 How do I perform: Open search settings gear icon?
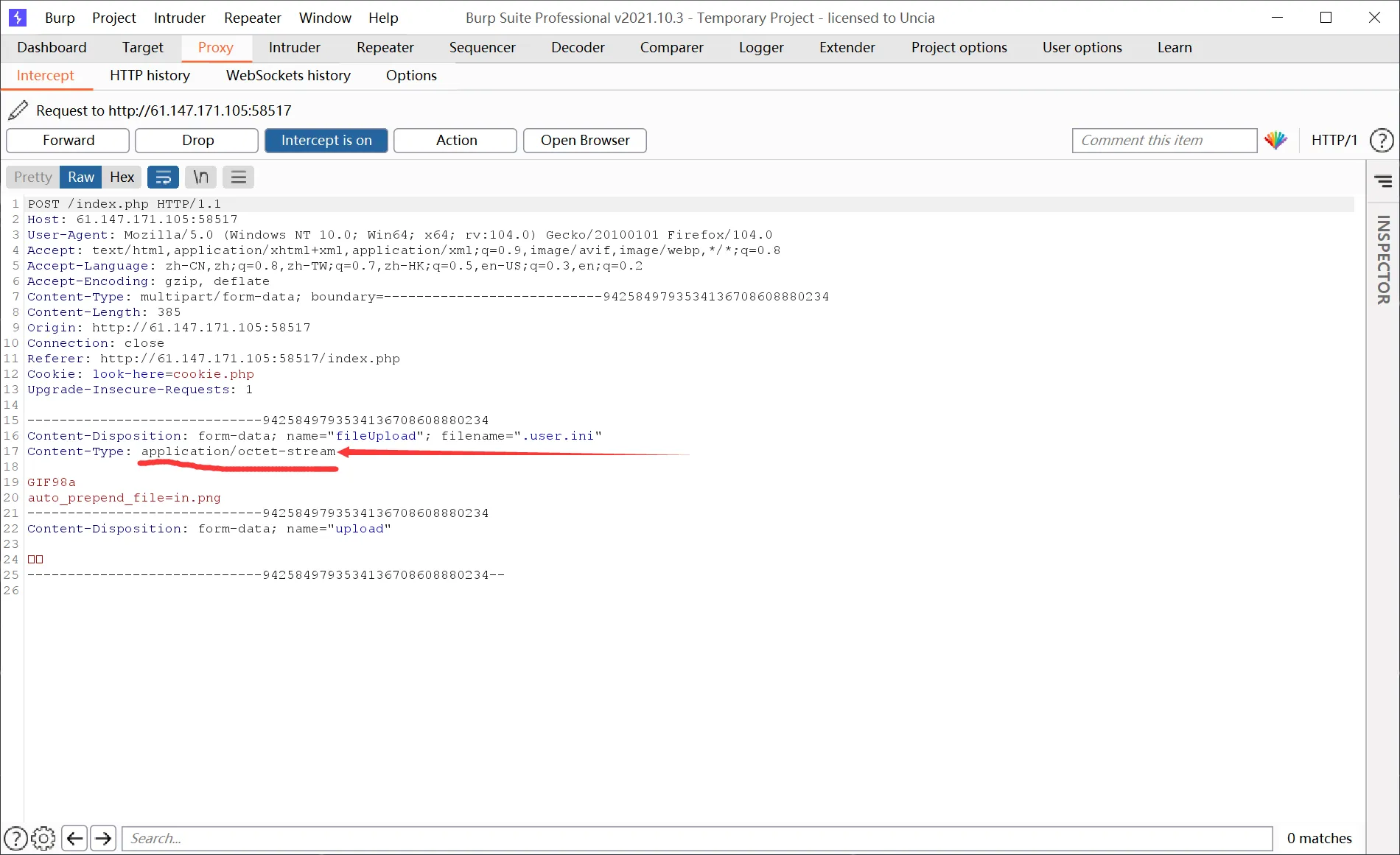pyautogui.click(x=43, y=838)
